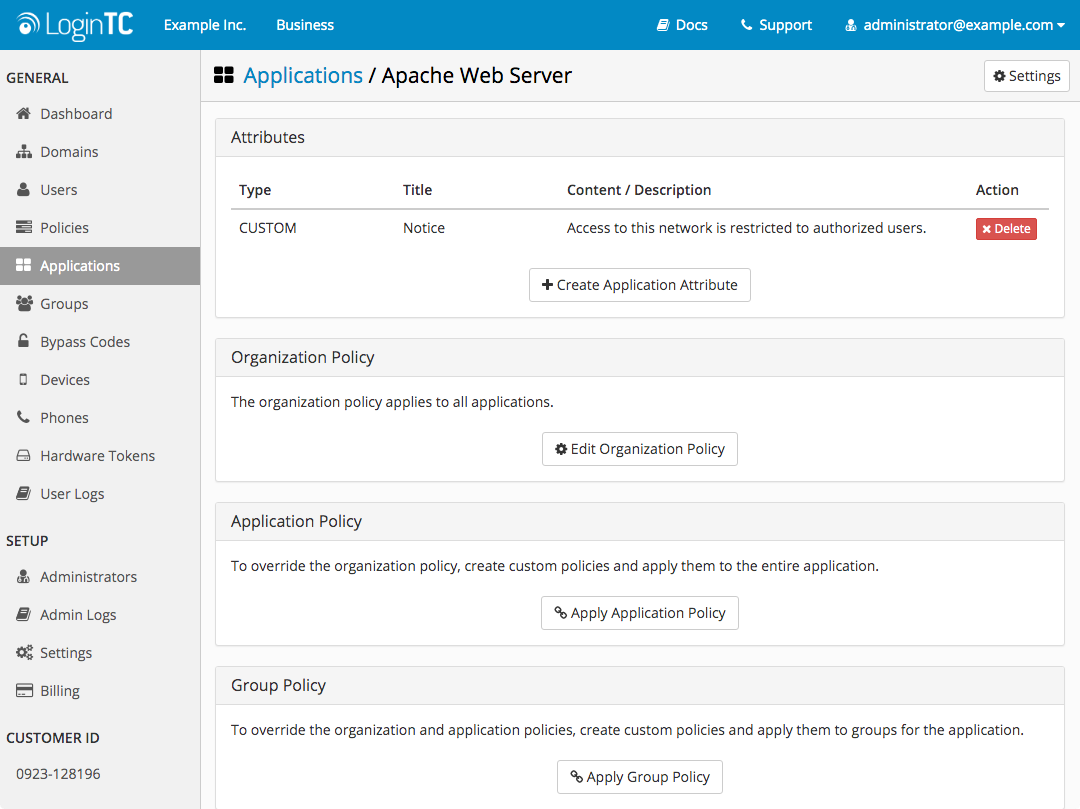Screen dimensions: 1080x809
Task: Click the Devices mobile icon
Action: pyautogui.click(x=23, y=379)
